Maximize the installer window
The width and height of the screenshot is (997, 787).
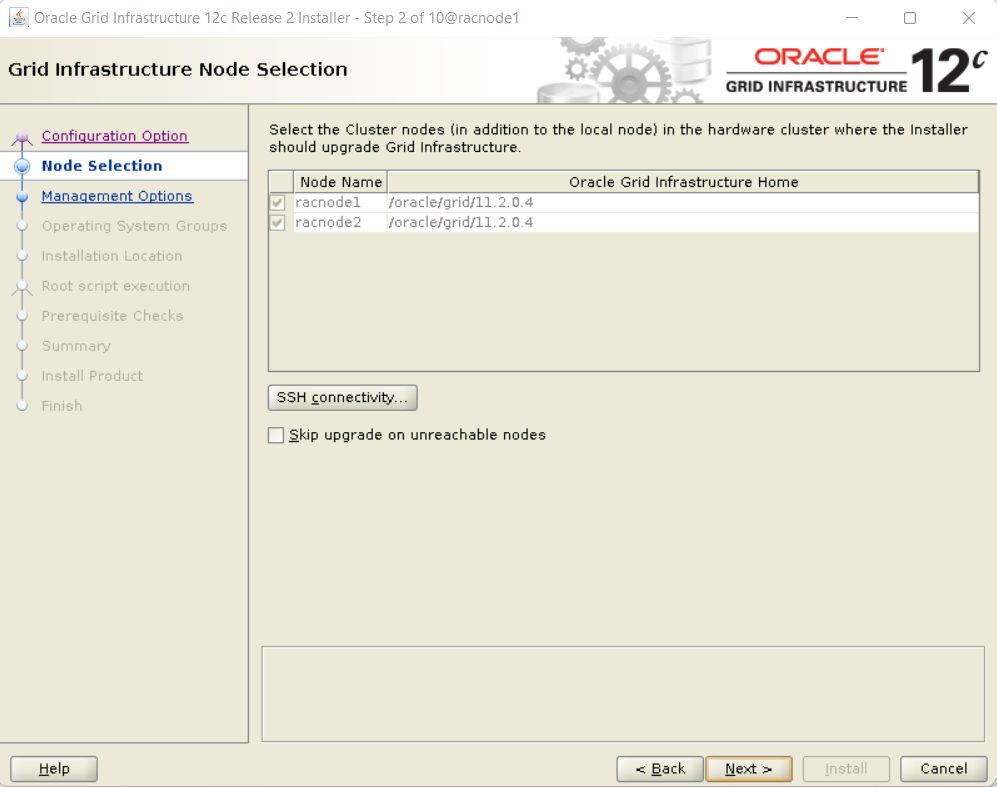click(x=910, y=18)
